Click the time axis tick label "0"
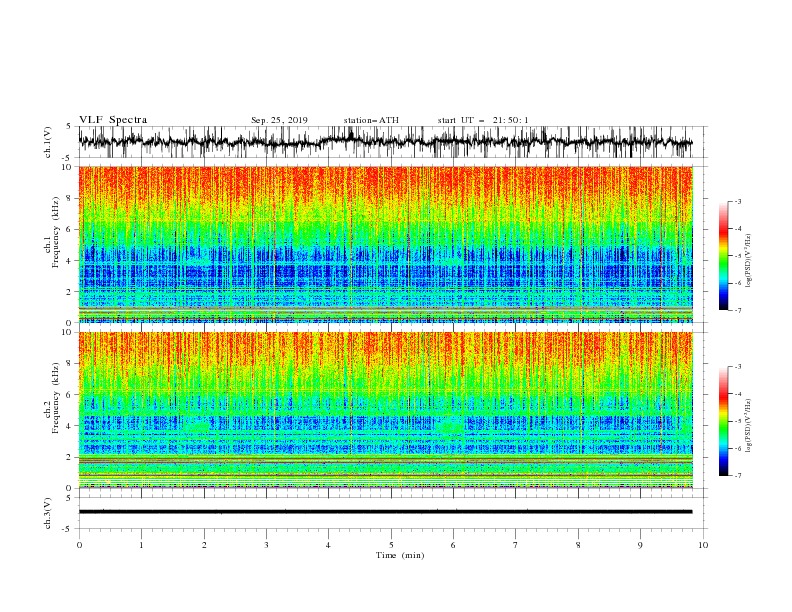Screen dimensions: 792x612 pos(79,545)
